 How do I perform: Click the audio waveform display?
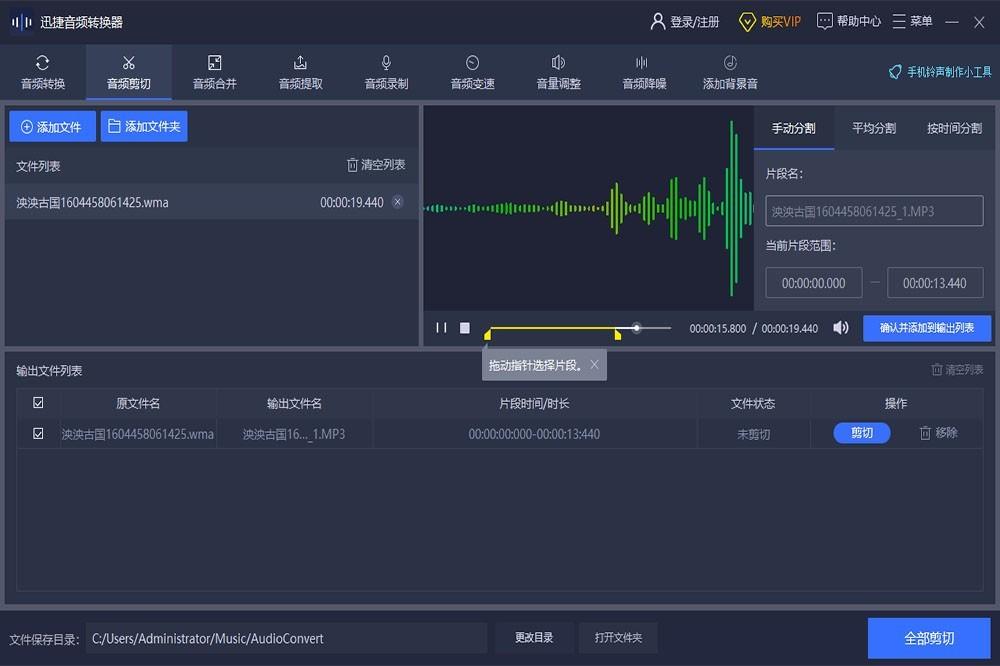coord(588,209)
